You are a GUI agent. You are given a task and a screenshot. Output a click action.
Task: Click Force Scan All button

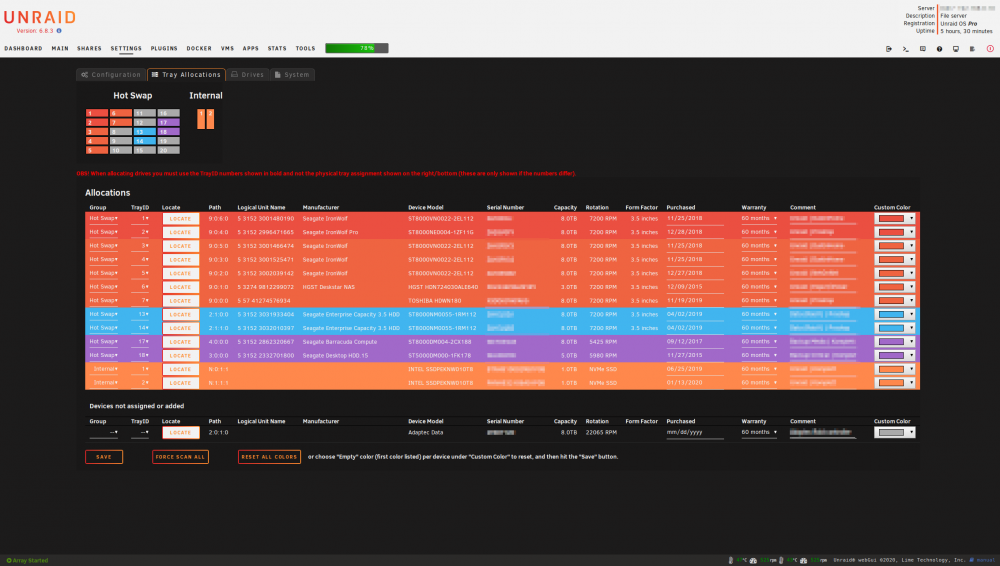pyautogui.click(x=180, y=457)
